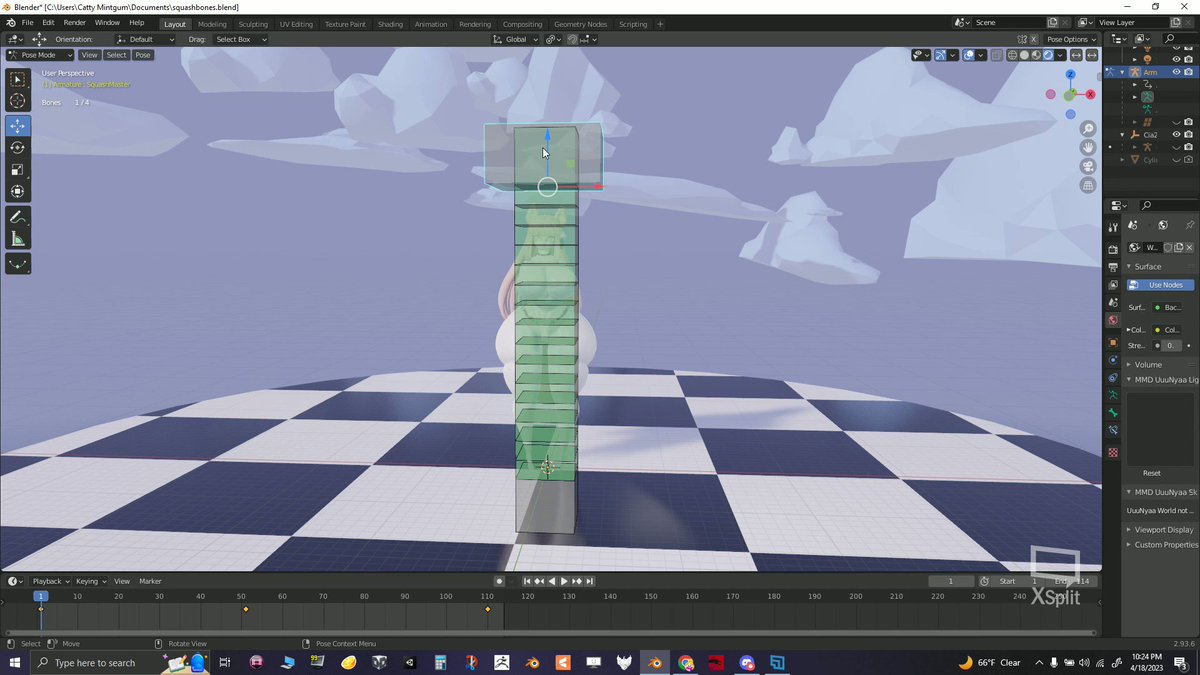Screen dimensions: 1200x675
Task: Toggle viewport visibility of Cia2
Action: click(1177, 134)
